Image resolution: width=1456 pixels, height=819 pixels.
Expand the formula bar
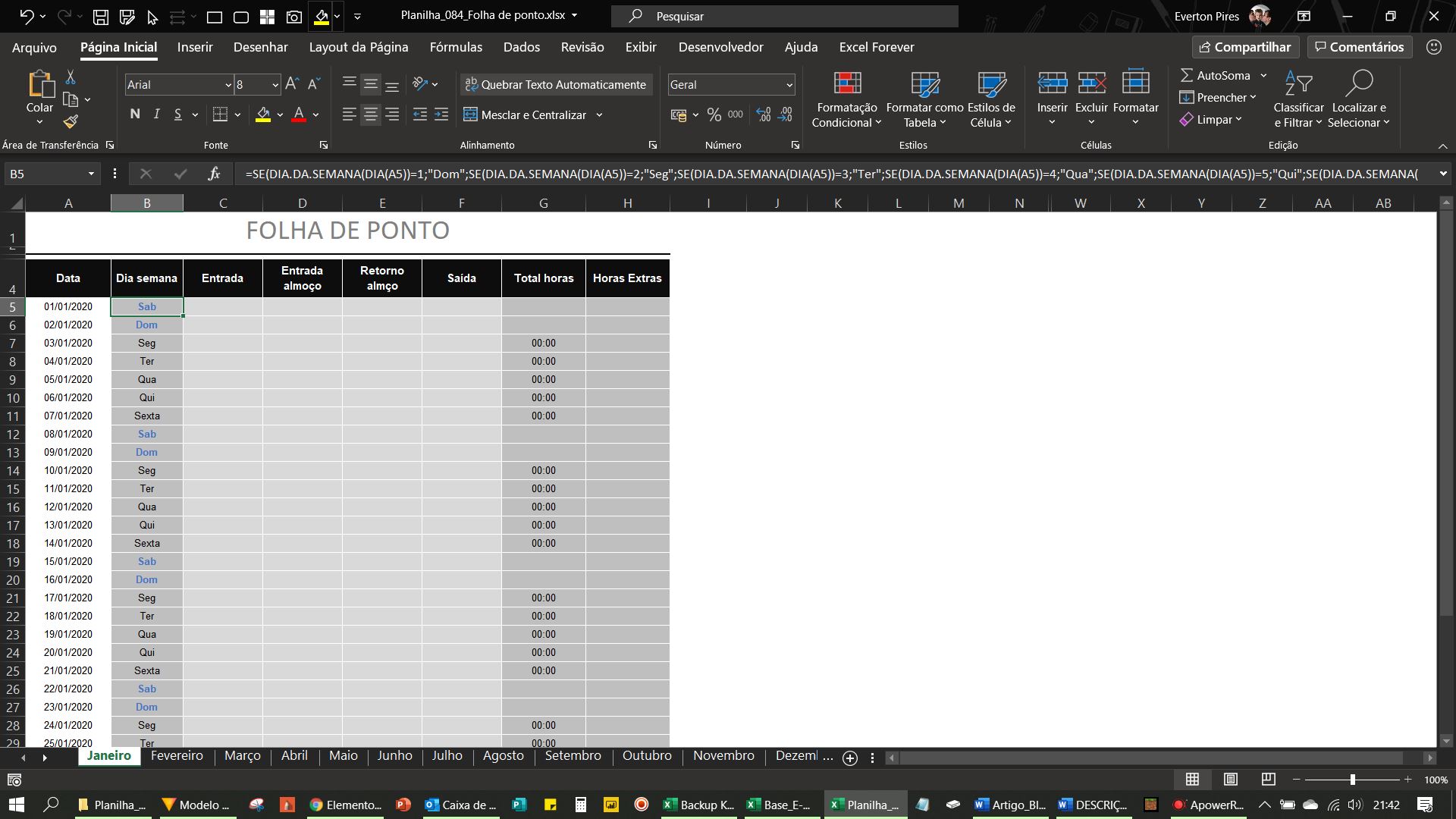(x=1442, y=174)
